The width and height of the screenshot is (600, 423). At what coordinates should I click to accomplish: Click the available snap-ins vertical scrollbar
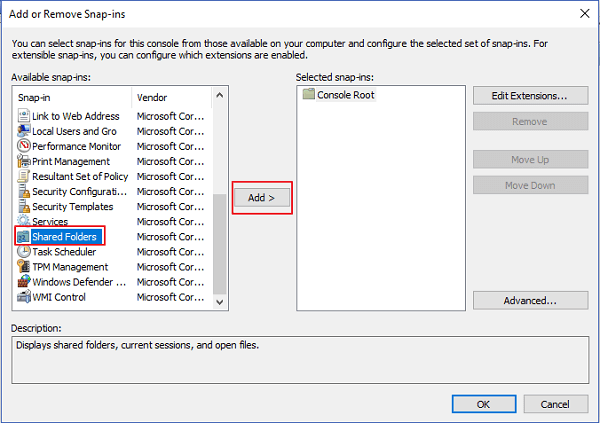(220, 240)
